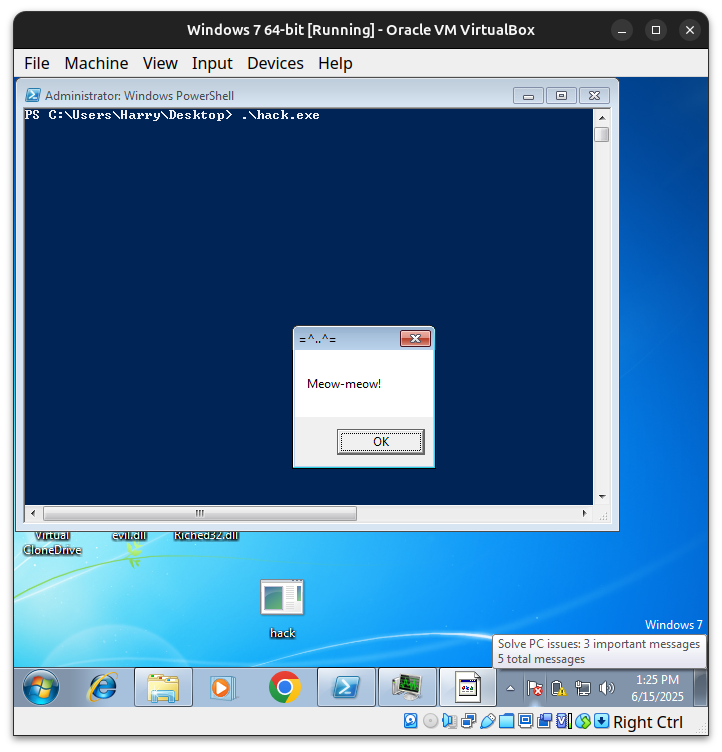Launch Windows Media Player from taskbar
This screenshot has width=722, height=752.
click(x=224, y=687)
